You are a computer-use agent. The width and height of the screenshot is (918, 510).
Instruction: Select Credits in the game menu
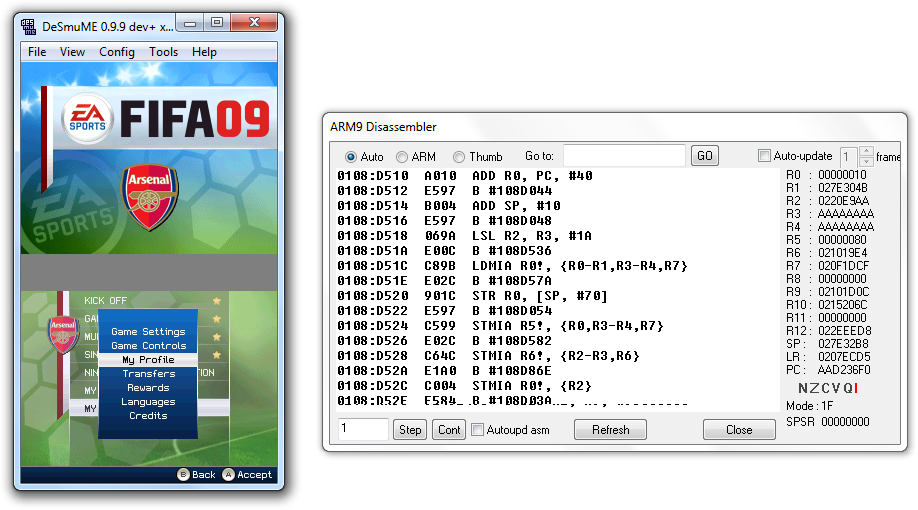pyautogui.click(x=148, y=416)
